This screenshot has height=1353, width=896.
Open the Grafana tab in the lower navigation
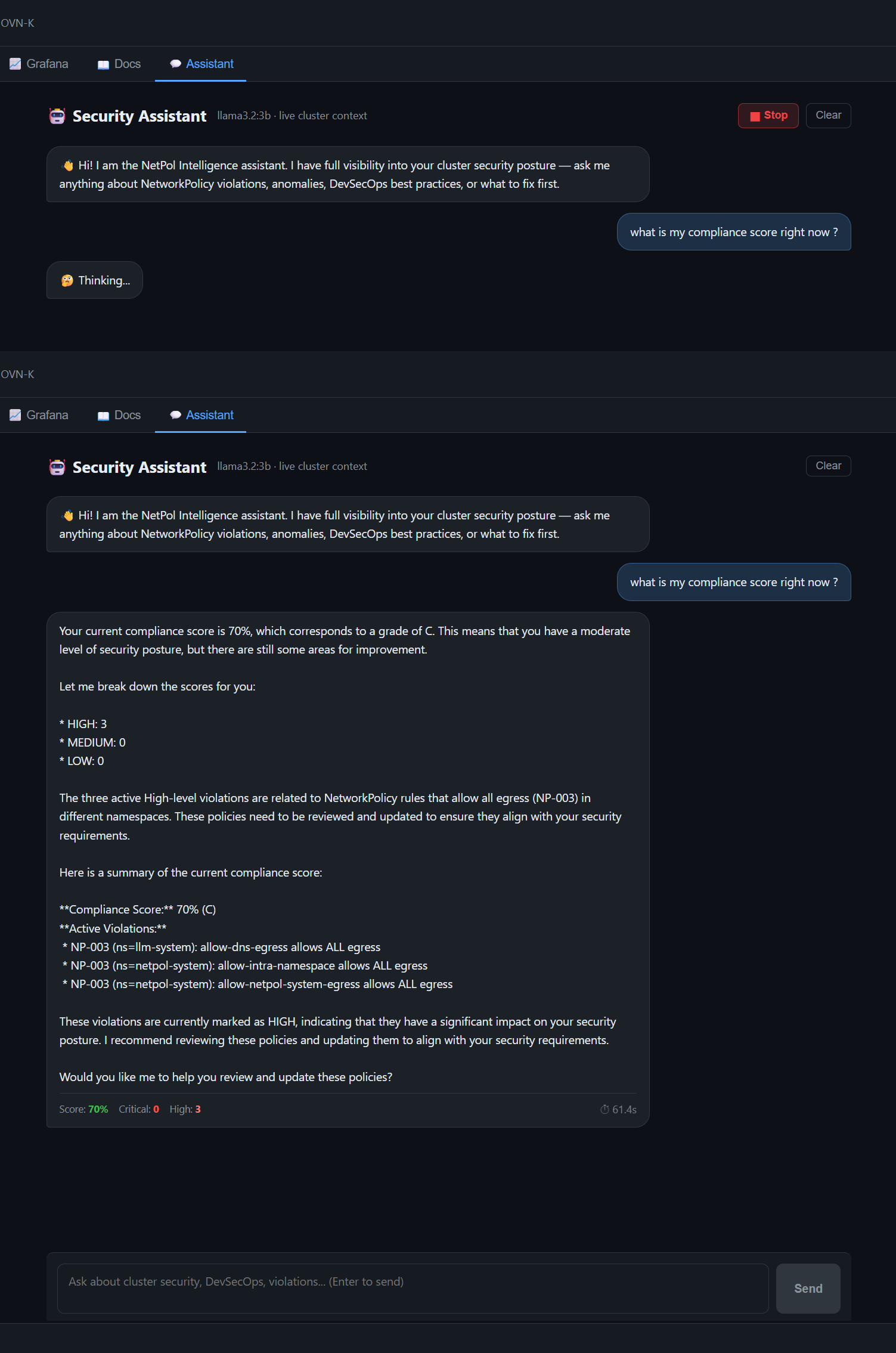tap(39, 415)
